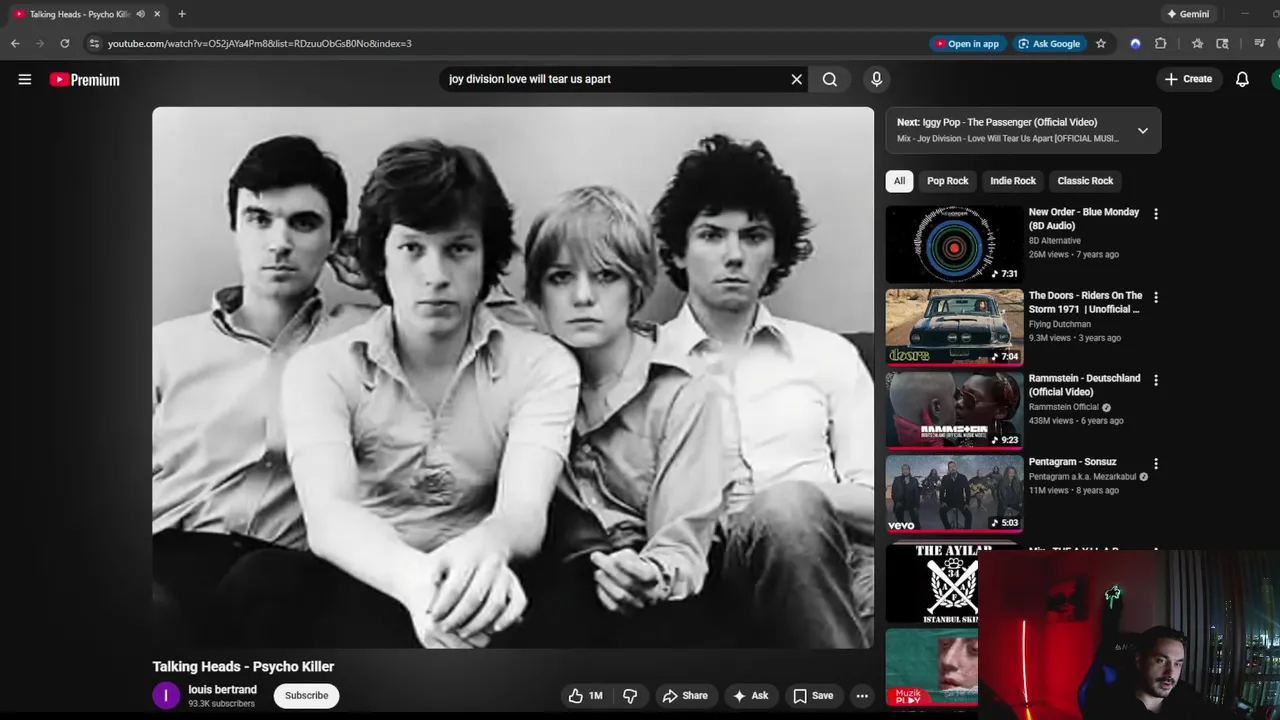Run search with magnifier button
Image resolution: width=1280 pixels, height=720 pixels.
tap(830, 79)
